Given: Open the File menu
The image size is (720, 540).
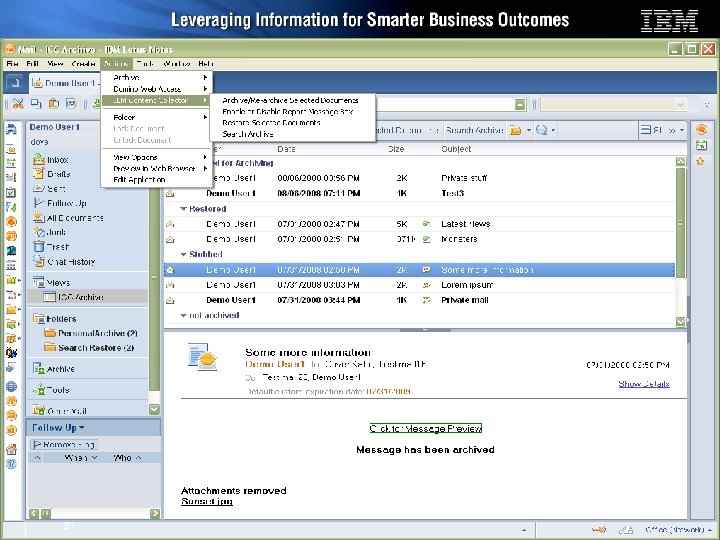Looking at the screenshot, I should click(x=12, y=64).
